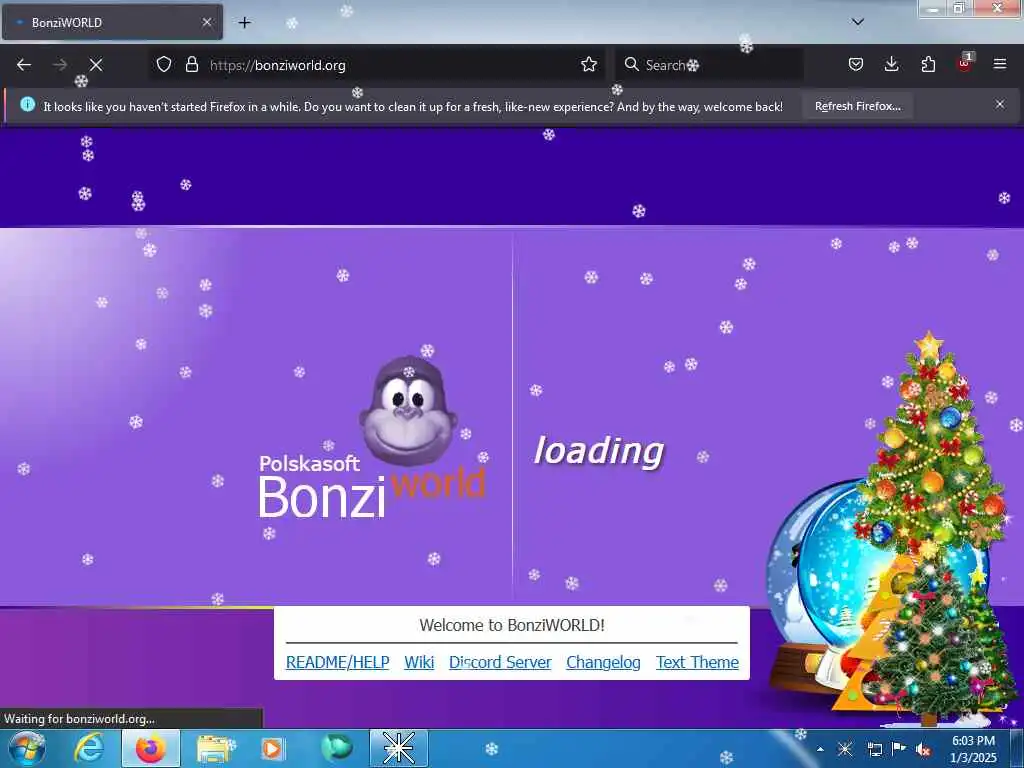Launch Internet Explorer from the taskbar
The height and width of the screenshot is (768, 1024).
[89, 748]
